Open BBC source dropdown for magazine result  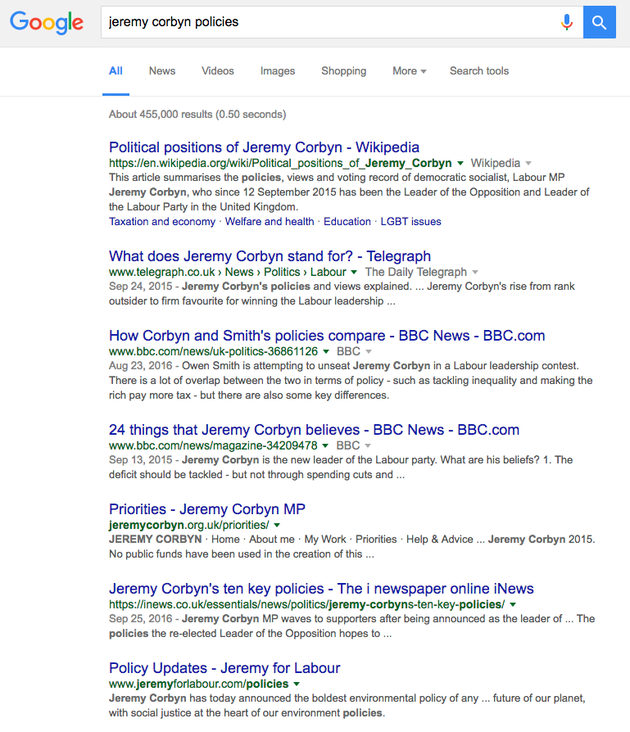[x=353, y=445]
